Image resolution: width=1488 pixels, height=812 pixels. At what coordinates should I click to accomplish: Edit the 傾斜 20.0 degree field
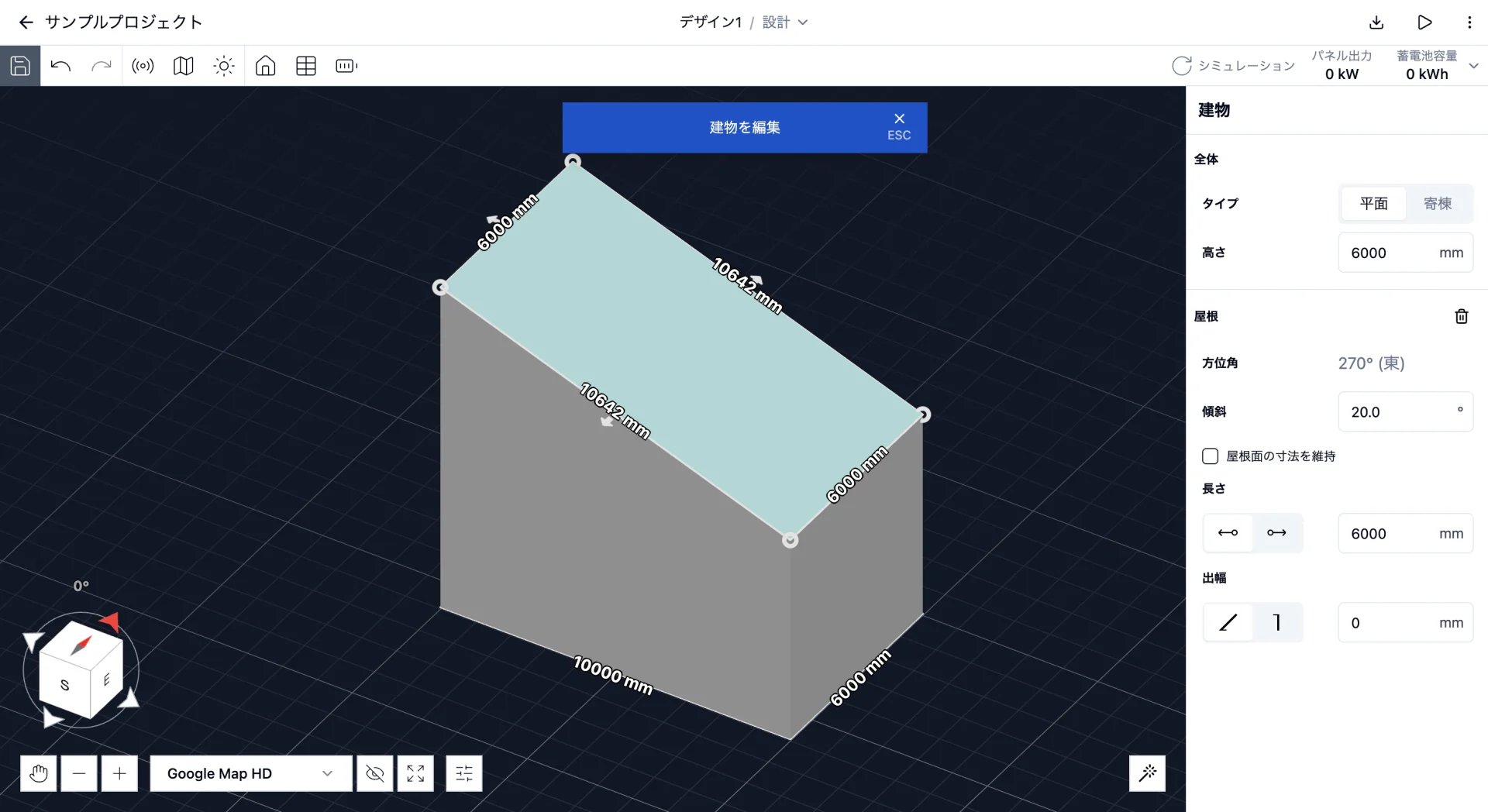1405,411
